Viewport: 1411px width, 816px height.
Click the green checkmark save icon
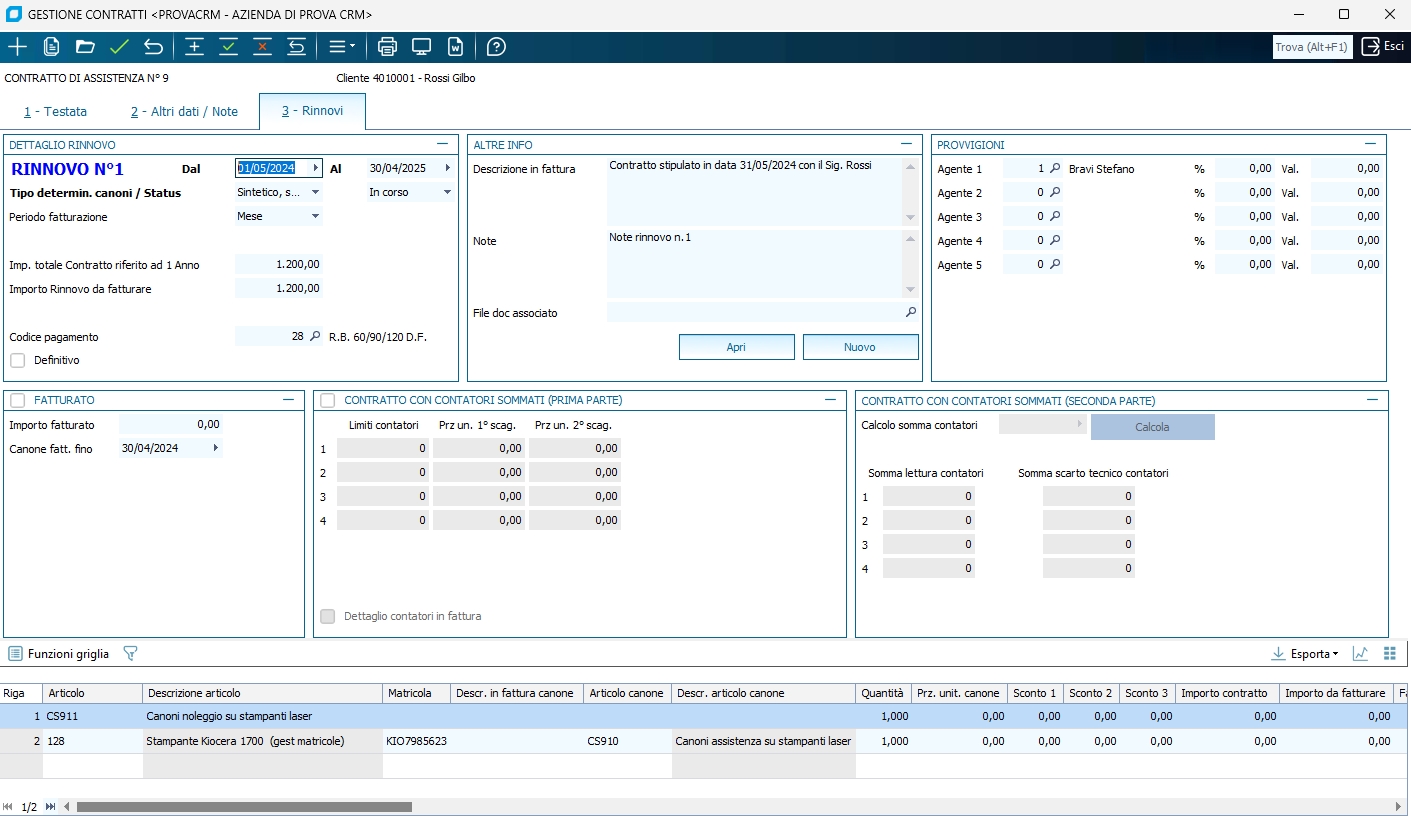coord(119,47)
